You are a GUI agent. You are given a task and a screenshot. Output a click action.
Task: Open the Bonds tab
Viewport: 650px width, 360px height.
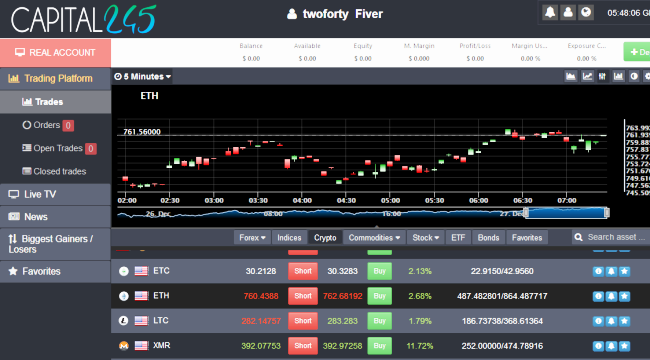coord(488,238)
